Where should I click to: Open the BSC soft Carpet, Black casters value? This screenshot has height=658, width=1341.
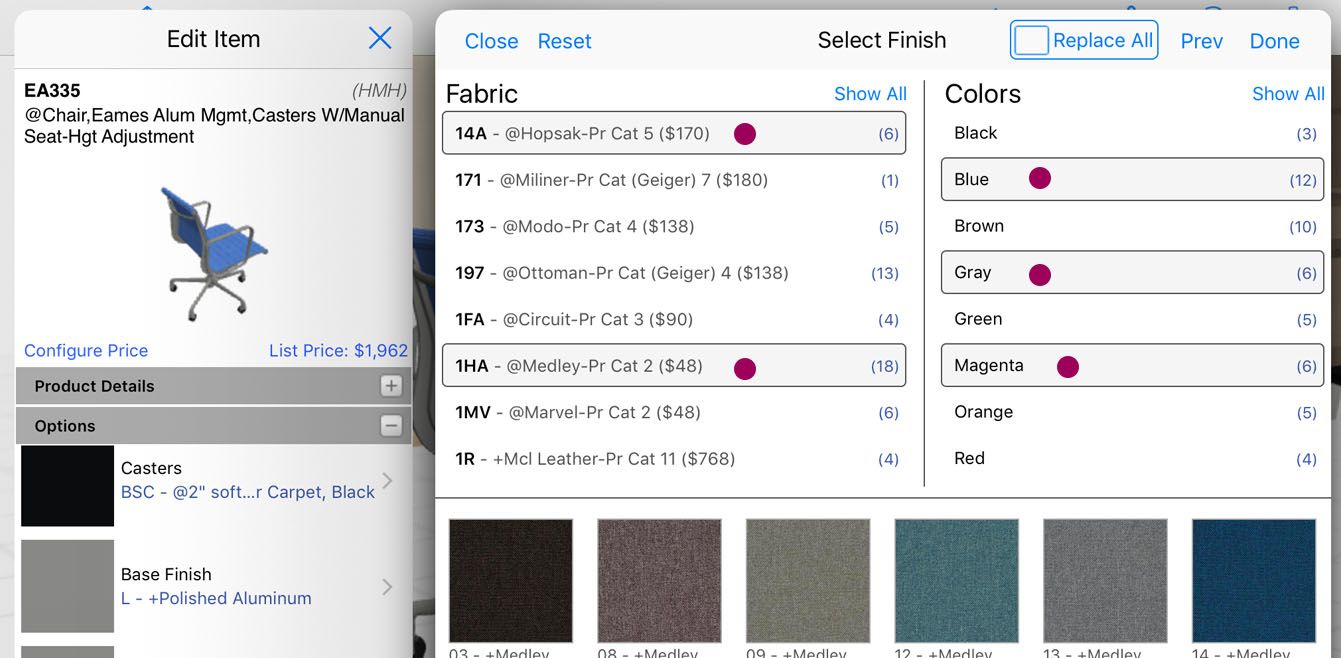248,492
